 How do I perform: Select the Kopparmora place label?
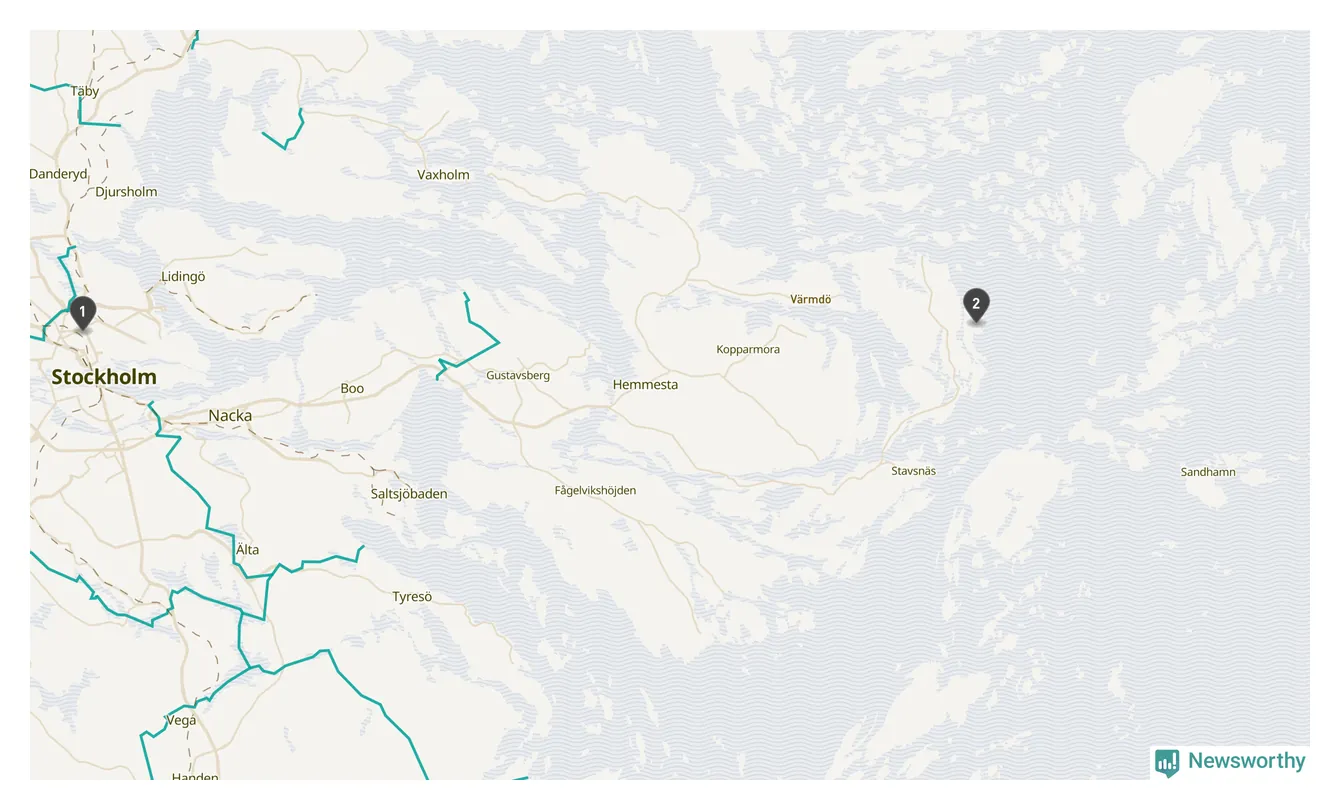click(748, 350)
